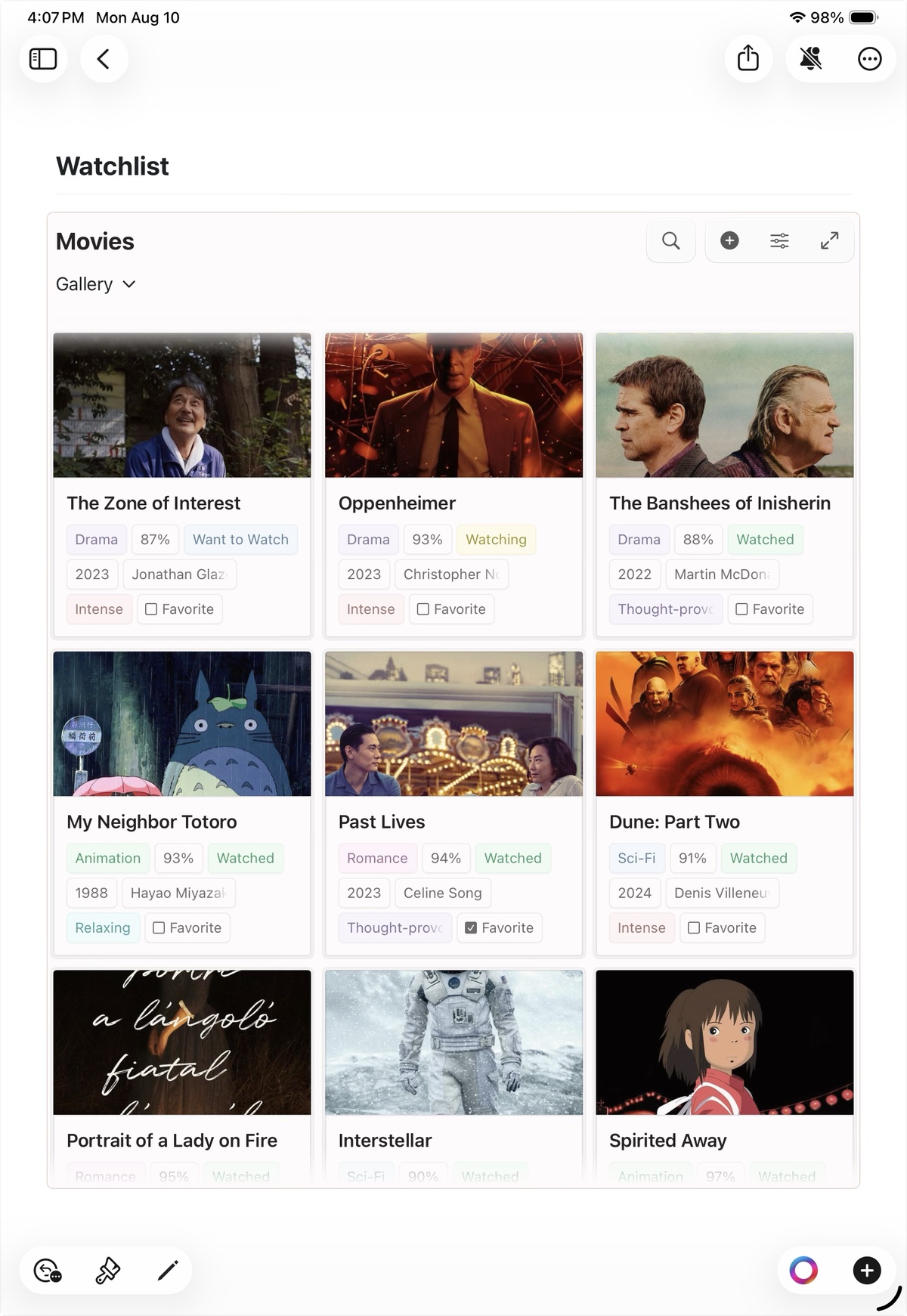Open the Interstellar card title

tap(385, 1141)
